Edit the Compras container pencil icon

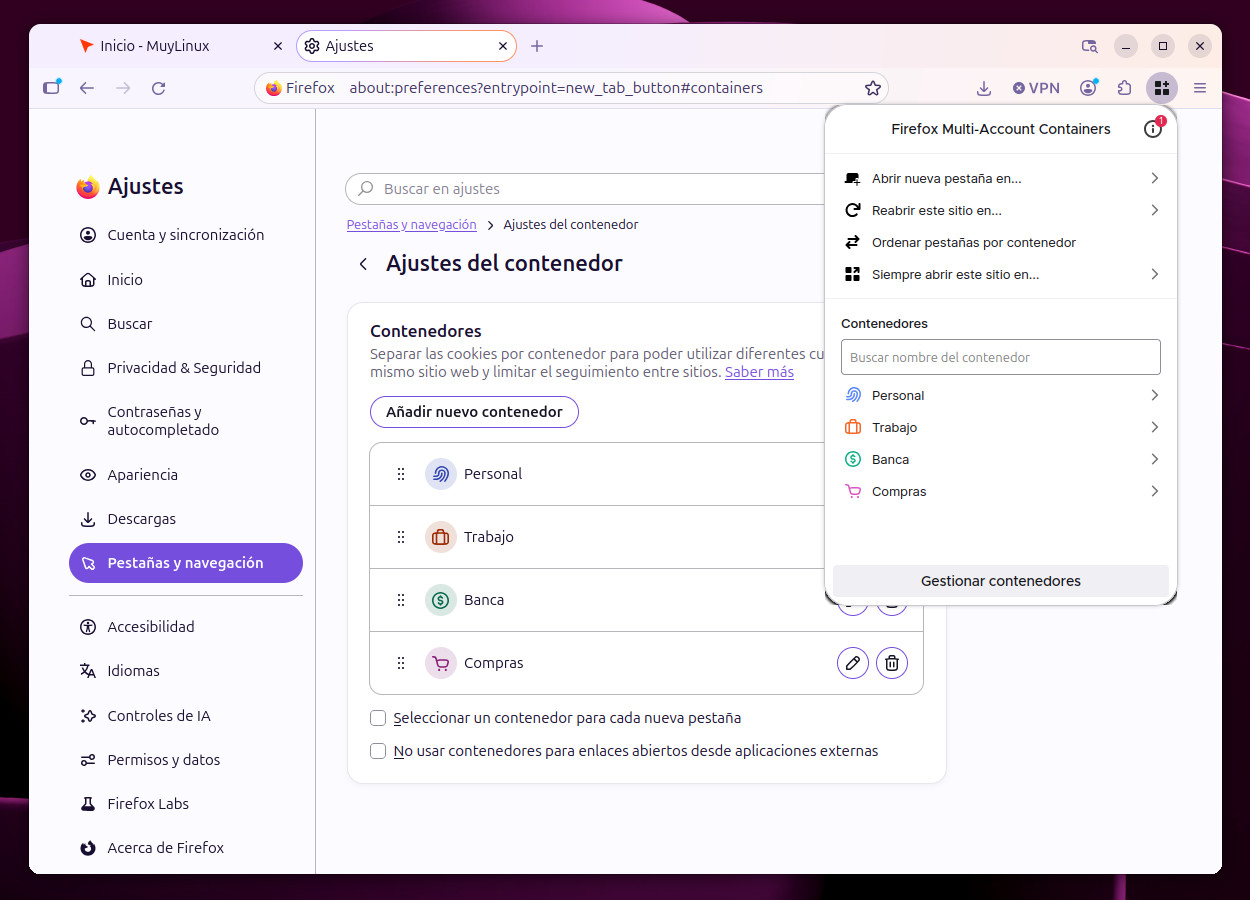[x=853, y=663]
